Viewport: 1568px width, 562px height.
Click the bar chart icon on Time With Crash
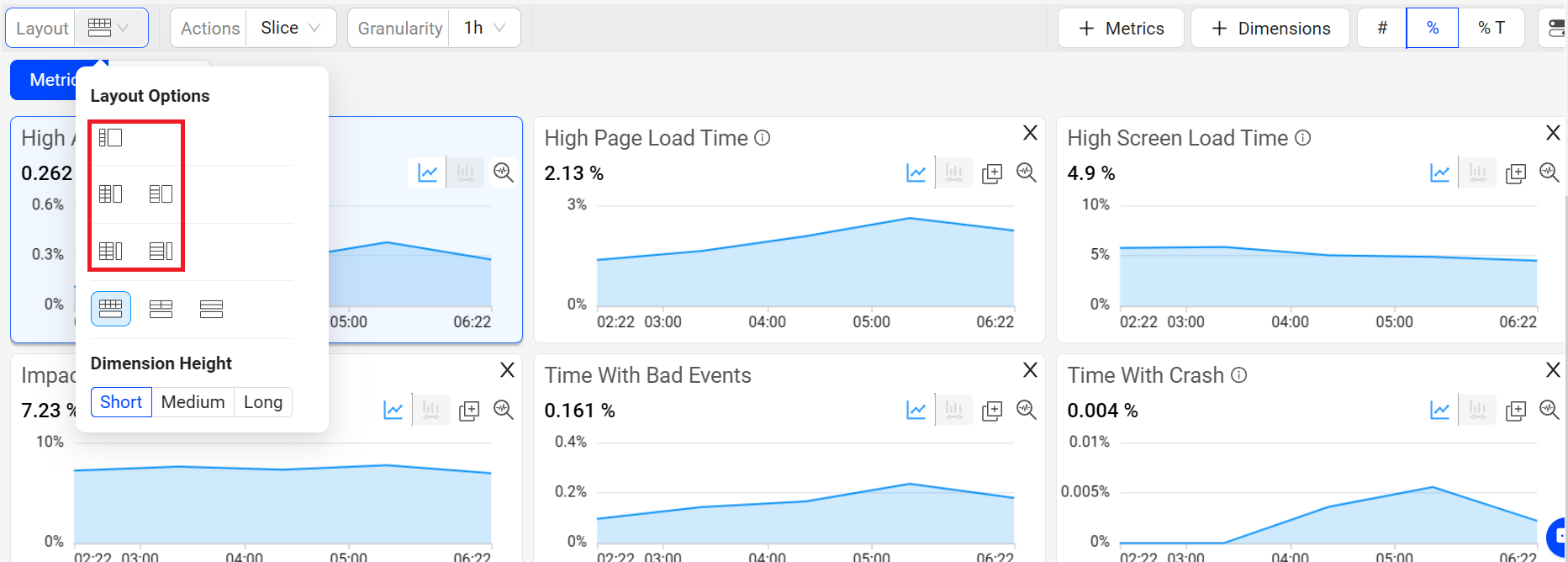pos(1477,411)
